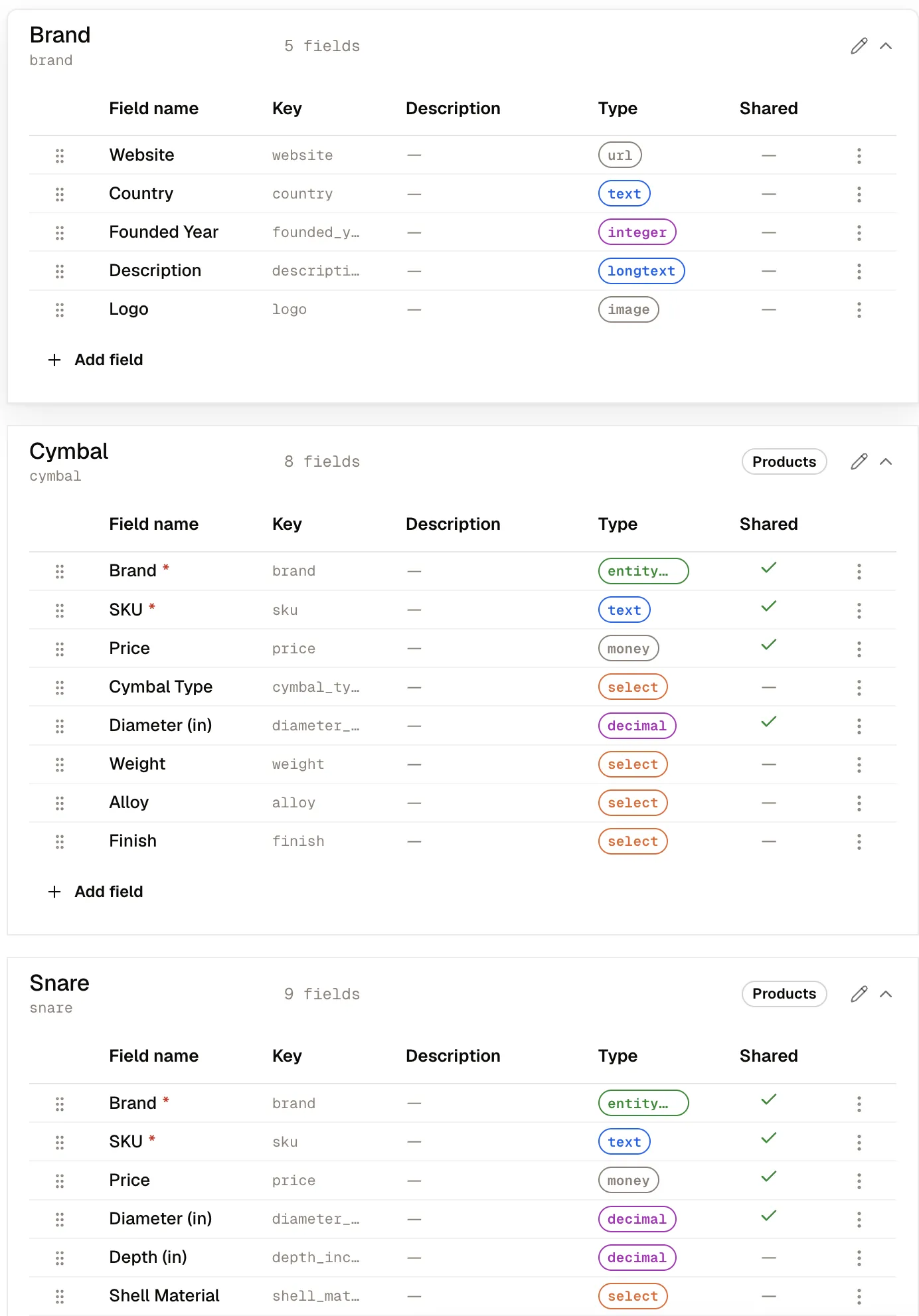919x1316 pixels.
Task: Open more options for Logo field
Action: [x=859, y=309]
